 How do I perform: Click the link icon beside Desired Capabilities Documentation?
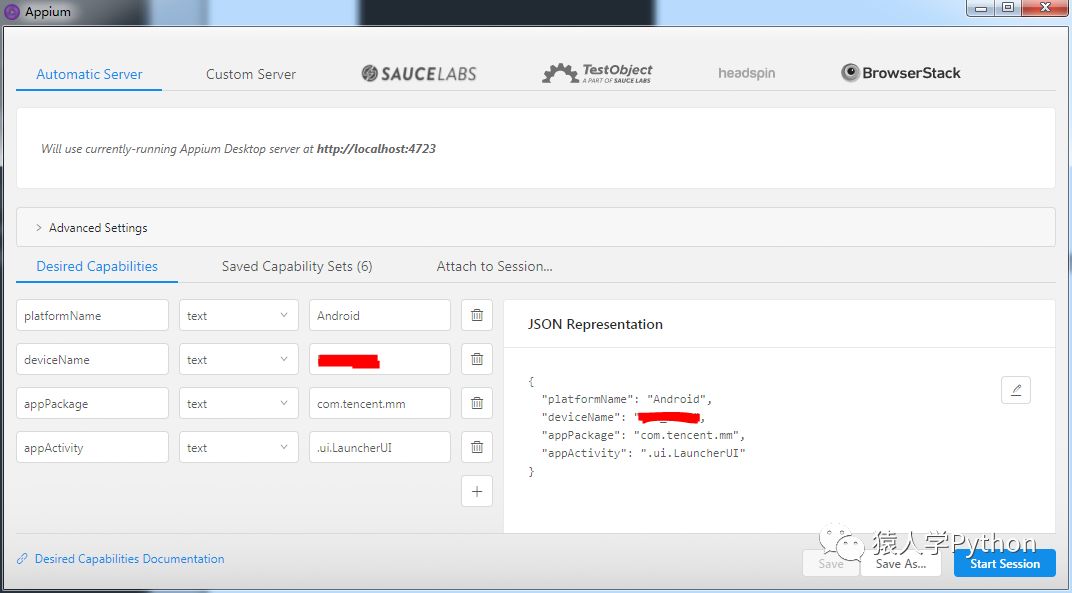tap(23, 559)
